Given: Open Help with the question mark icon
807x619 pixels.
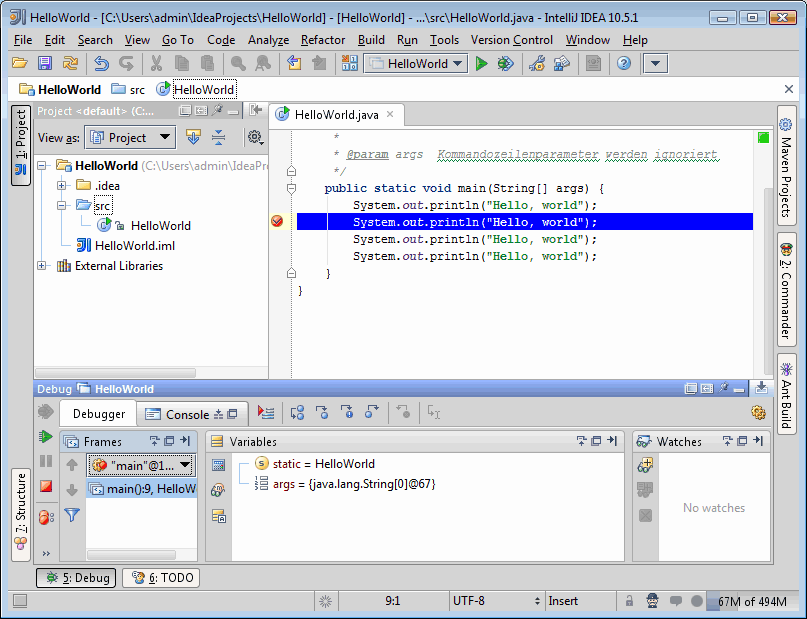Looking at the screenshot, I should [624, 63].
